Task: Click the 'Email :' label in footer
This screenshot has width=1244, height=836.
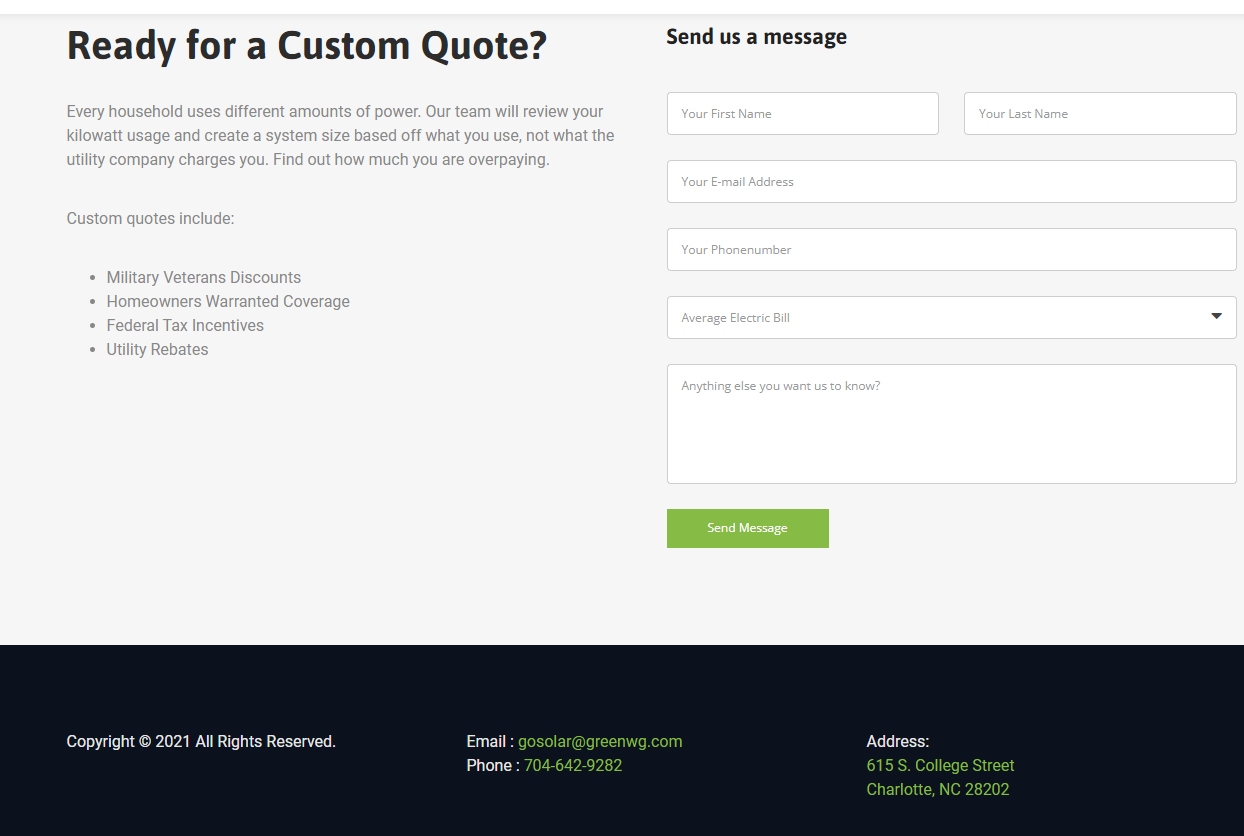Action: (x=490, y=742)
